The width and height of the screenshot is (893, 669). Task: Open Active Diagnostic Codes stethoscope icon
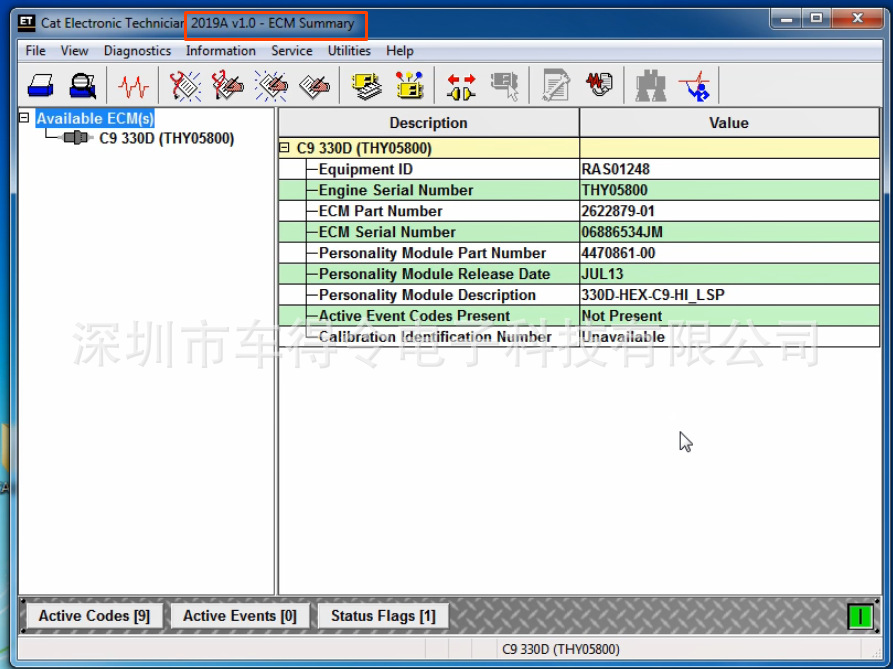click(x=185, y=86)
